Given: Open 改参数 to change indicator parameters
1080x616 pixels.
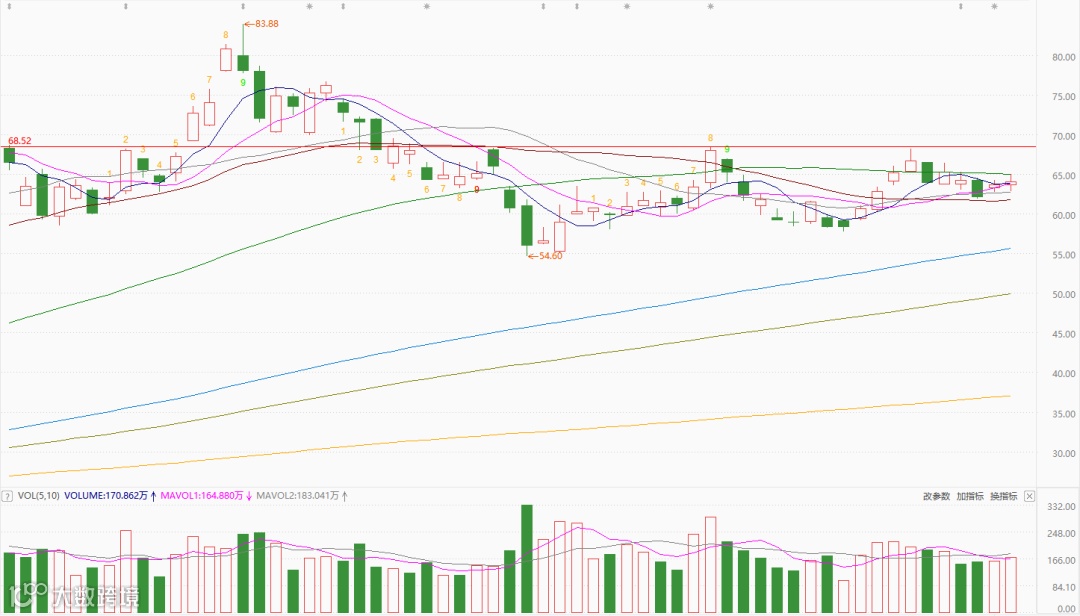Looking at the screenshot, I should point(937,496).
